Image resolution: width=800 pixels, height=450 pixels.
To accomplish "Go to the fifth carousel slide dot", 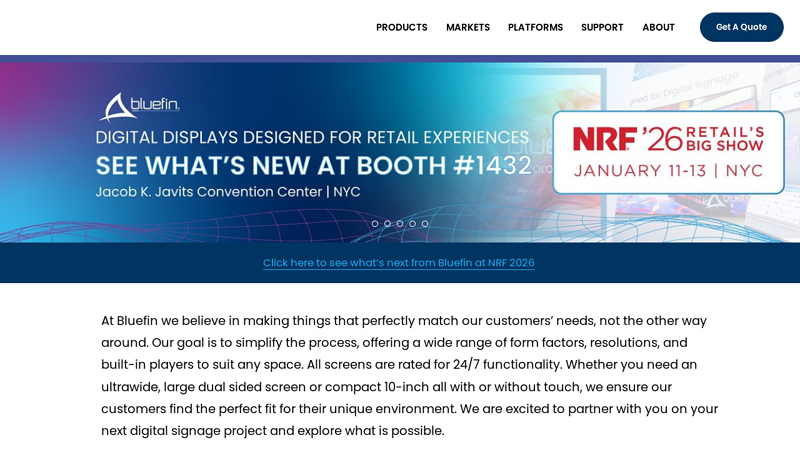I will [x=425, y=224].
